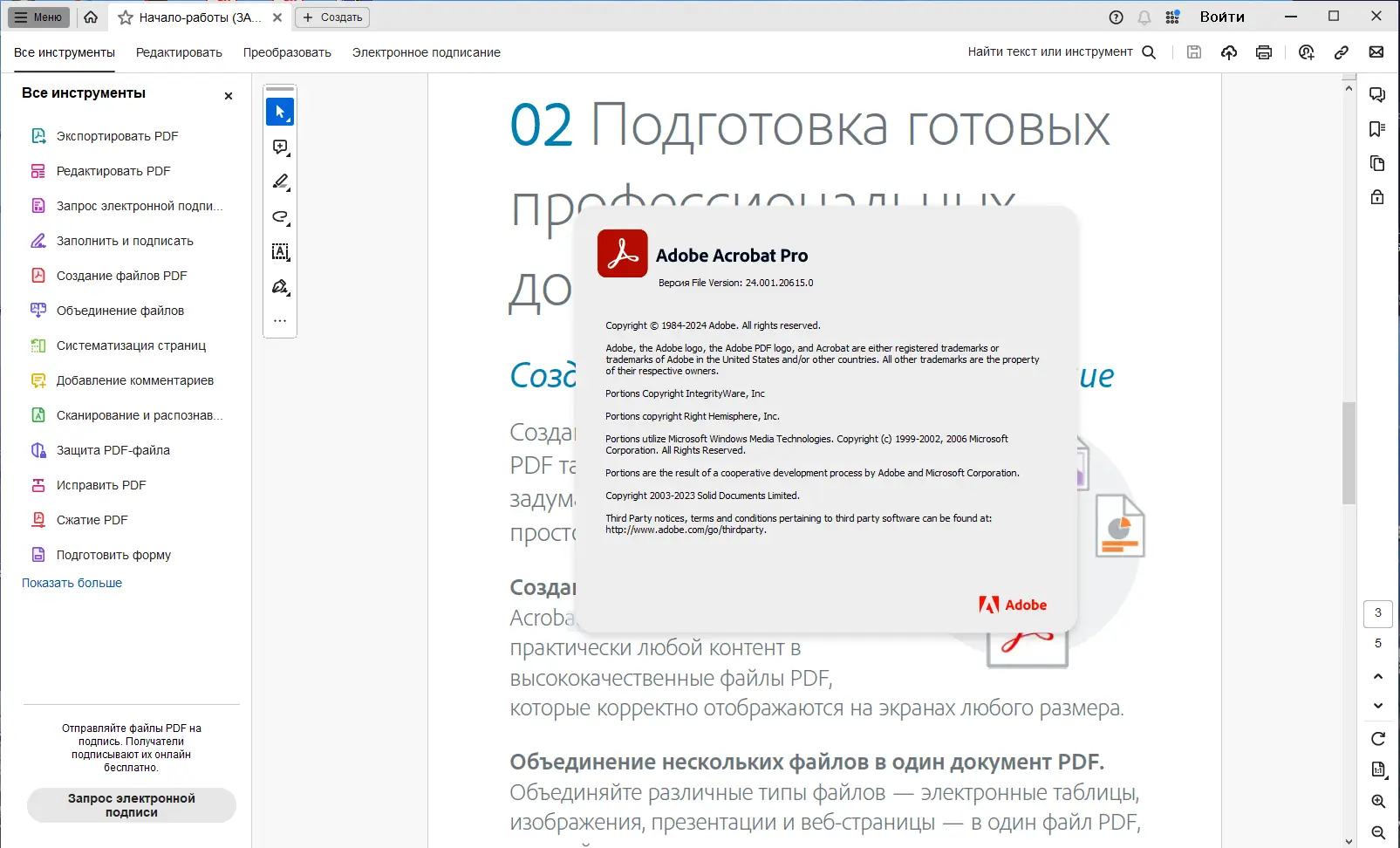Expand hidden tools via Показать больше
The height and width of the screenshot is (848, 1400).
click(x=71, y=583)
